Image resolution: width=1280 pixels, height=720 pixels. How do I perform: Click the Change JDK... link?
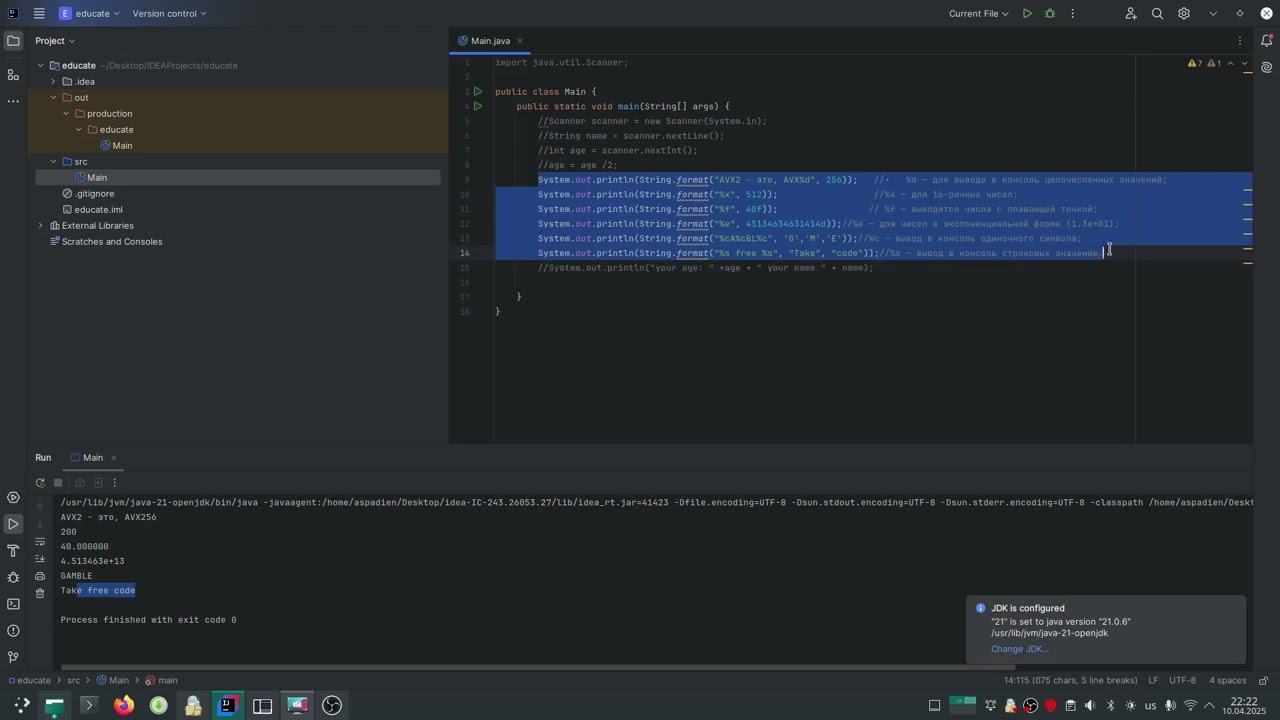point(1019,649)
